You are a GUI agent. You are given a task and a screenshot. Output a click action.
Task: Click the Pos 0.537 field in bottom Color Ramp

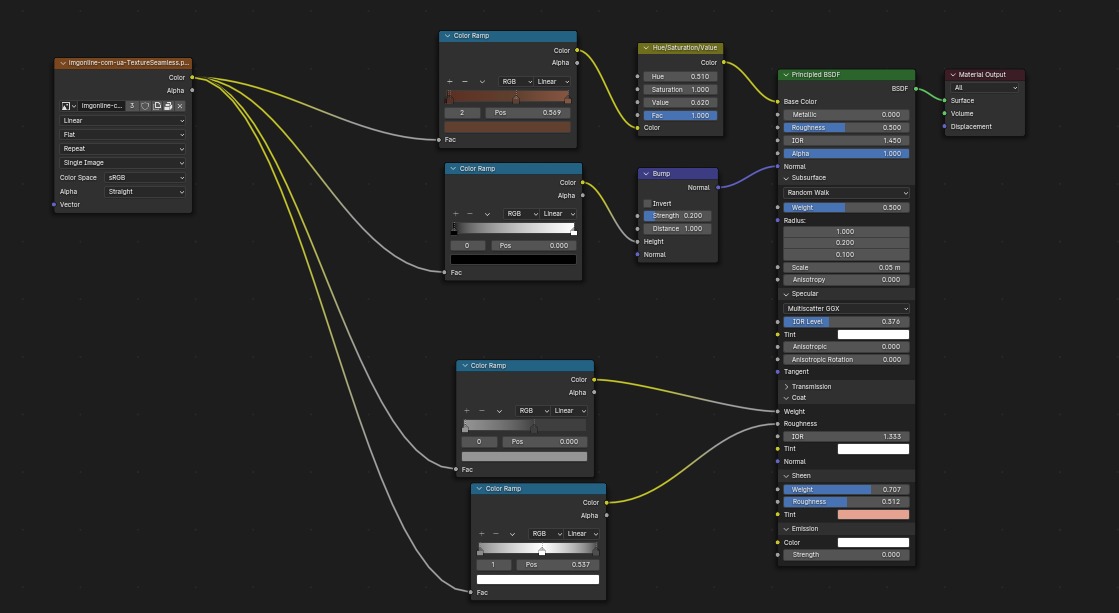[x=557, y=564]
